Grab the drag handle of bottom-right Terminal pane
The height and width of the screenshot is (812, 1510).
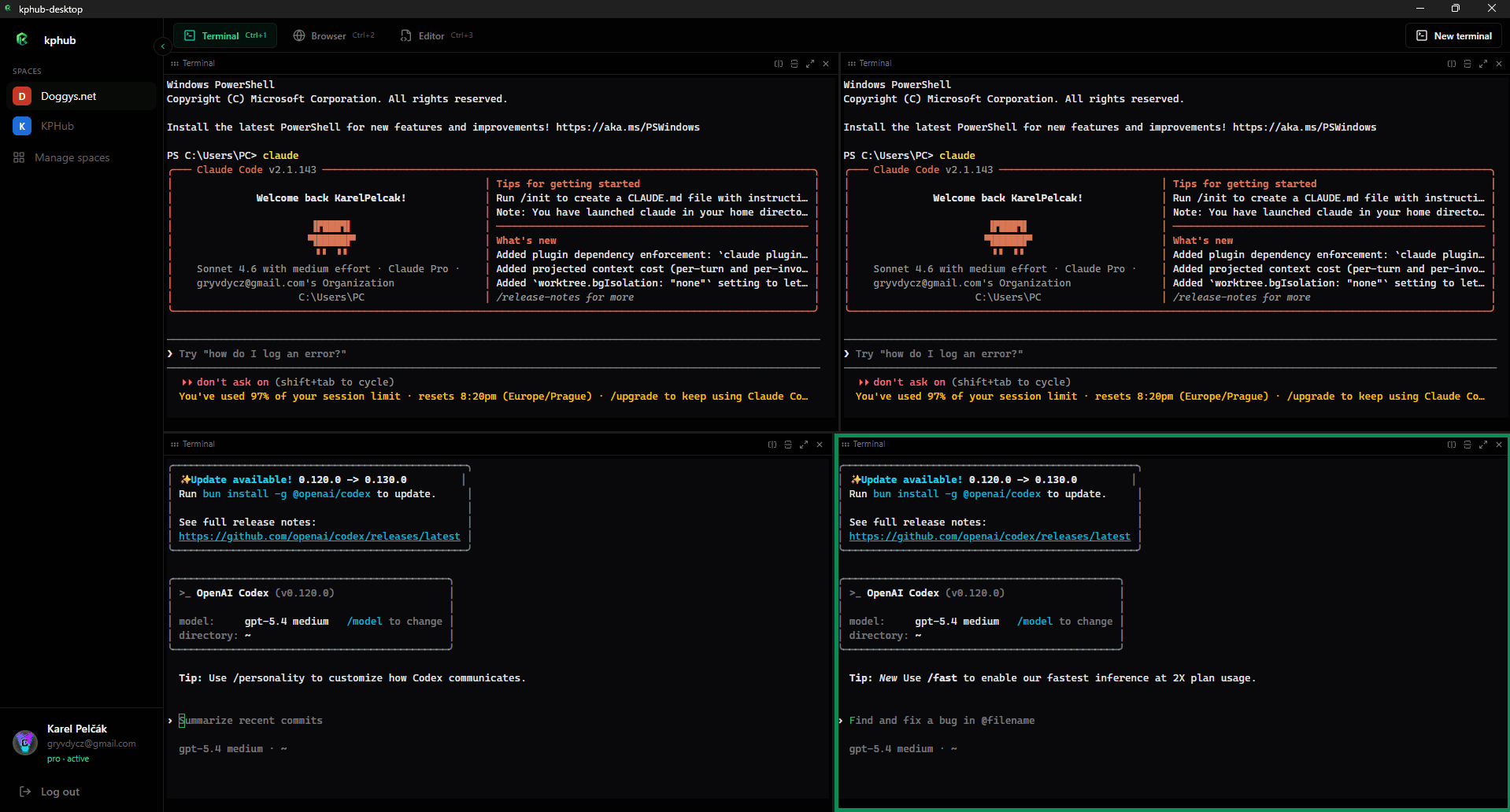click(846, 445)
